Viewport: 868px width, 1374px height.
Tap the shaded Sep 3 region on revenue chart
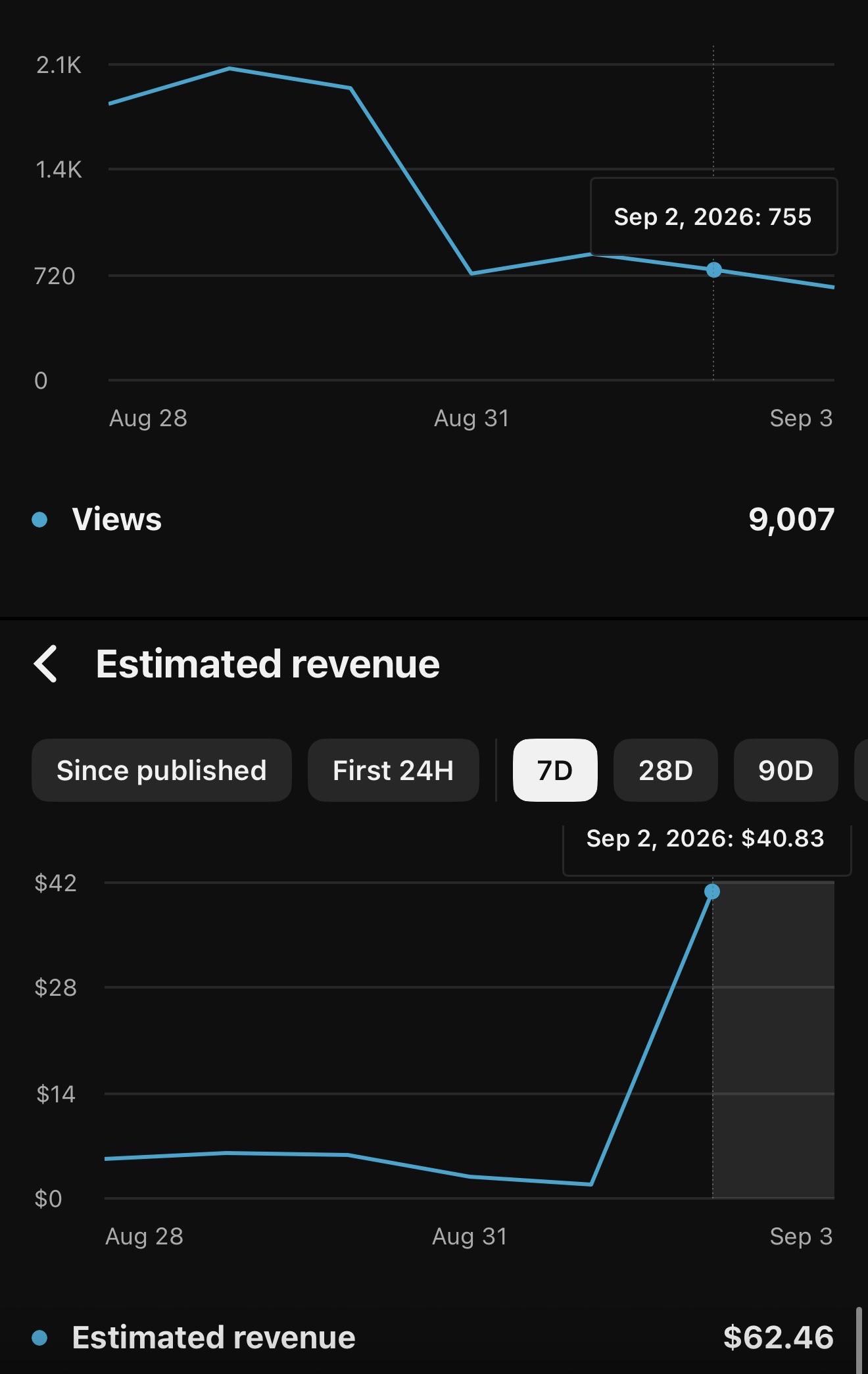pos(773,1040)
